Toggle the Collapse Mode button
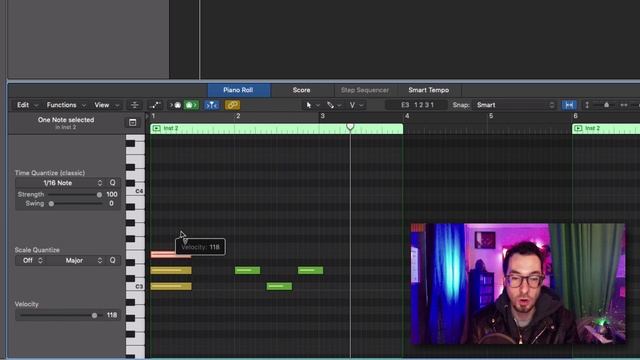The height and width of the screenshot is (360, 640). point(134,105)
